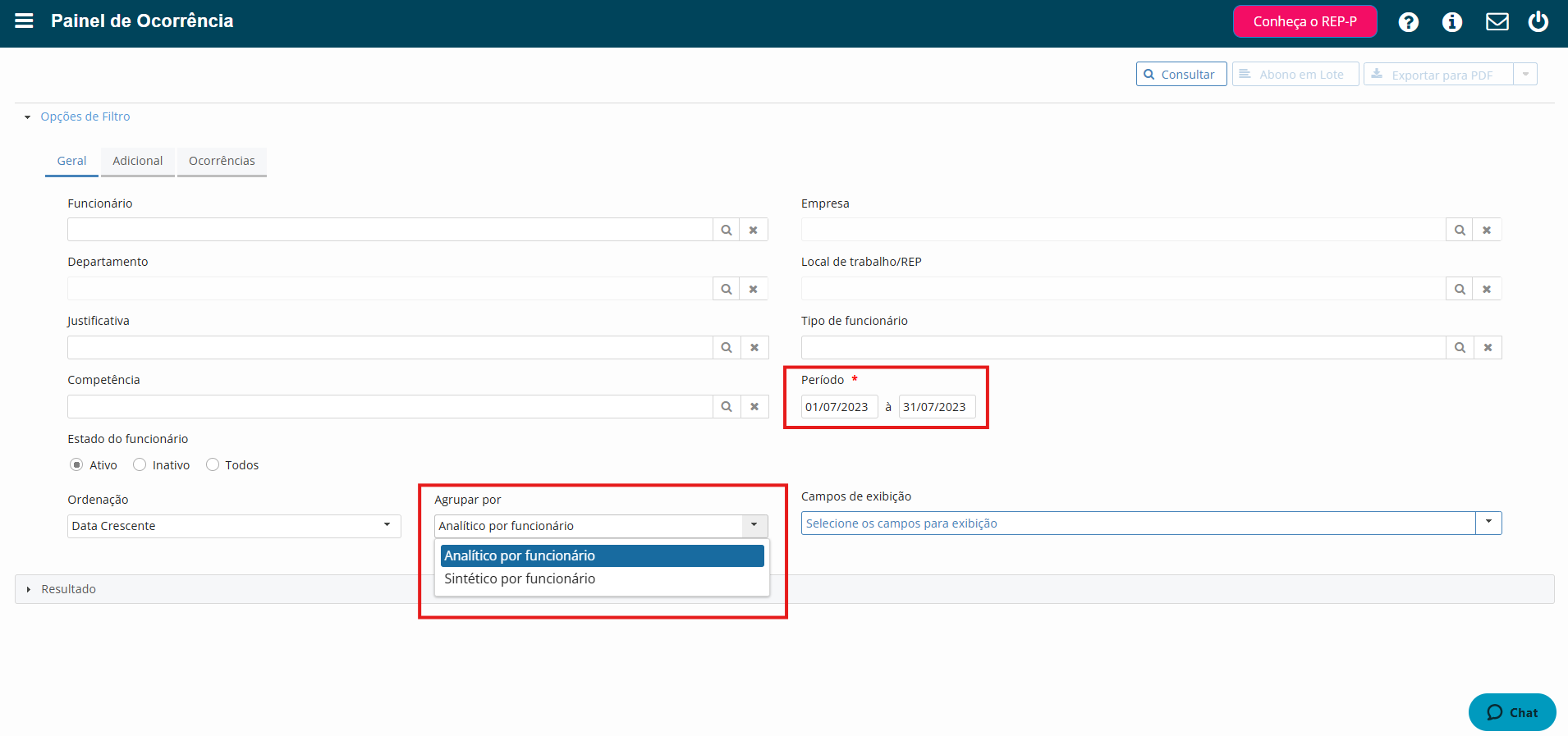
Task: Choose Analítico por funcionário option
Action: click(x=602, y=555)
